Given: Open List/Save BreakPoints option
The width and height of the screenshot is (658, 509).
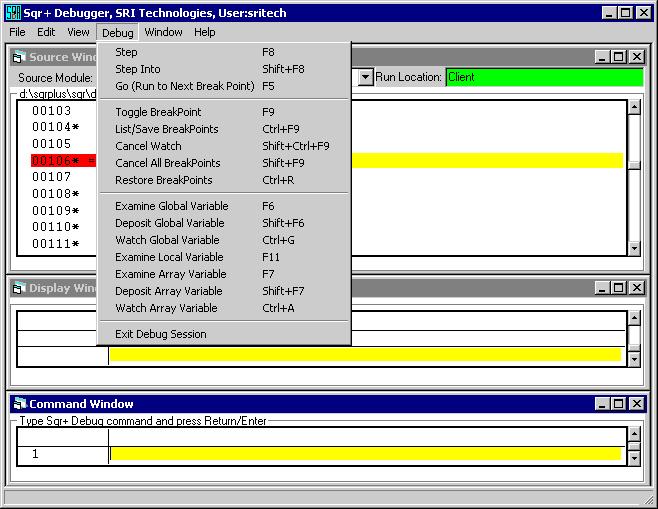Looking at the screenshot, I should click(166, 129).
